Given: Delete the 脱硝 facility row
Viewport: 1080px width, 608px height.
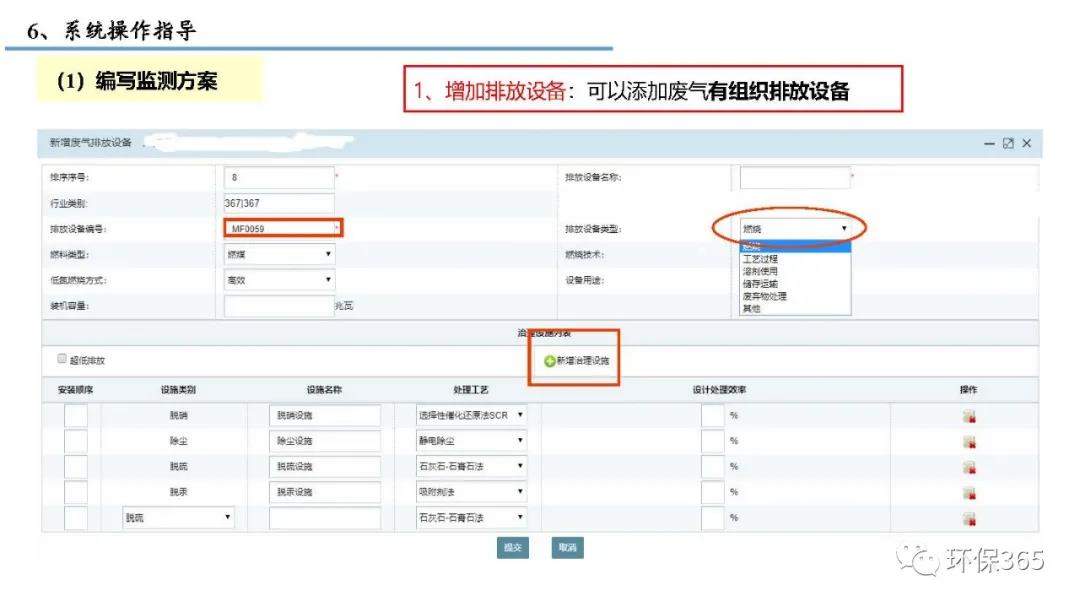Looking at the screenshot, I should tap(968, 415).
